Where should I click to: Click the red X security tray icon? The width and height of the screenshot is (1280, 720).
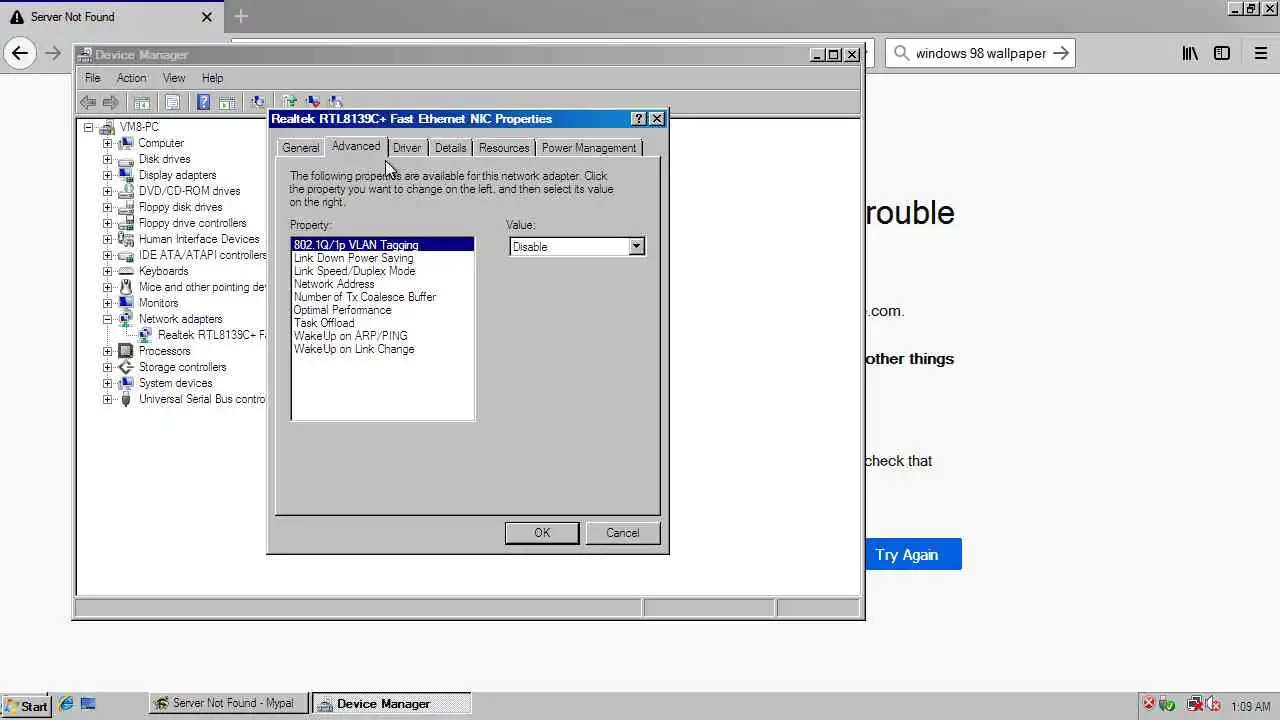[x=1149, y=704]
